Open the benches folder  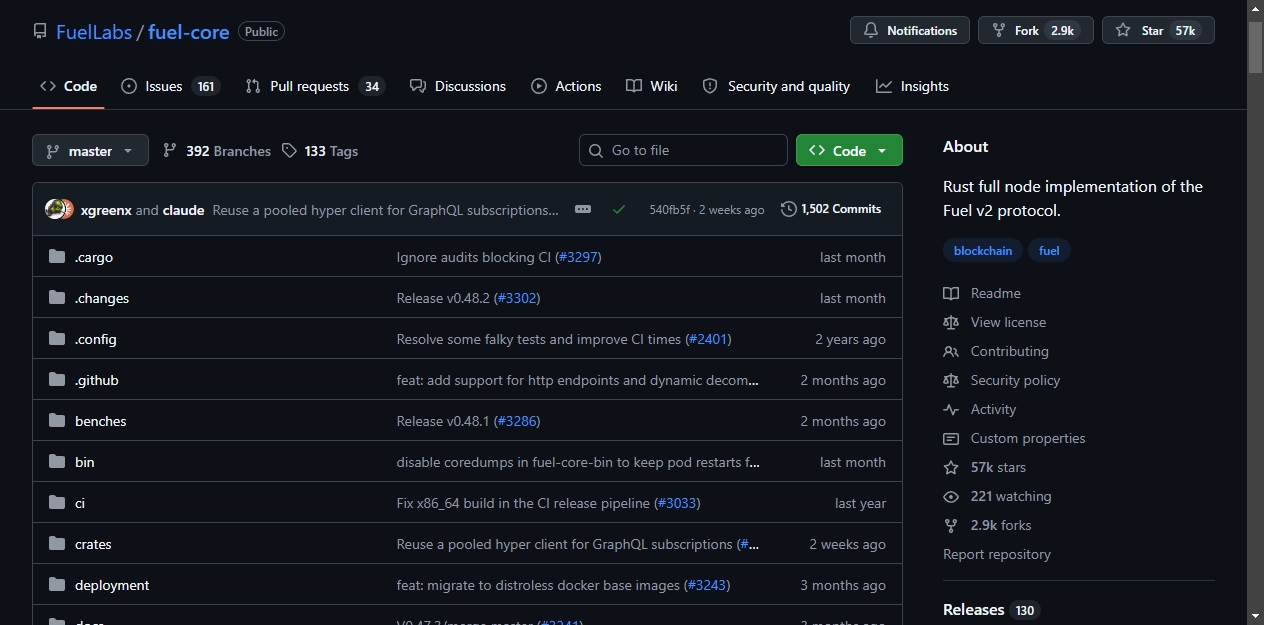point(101,421)
